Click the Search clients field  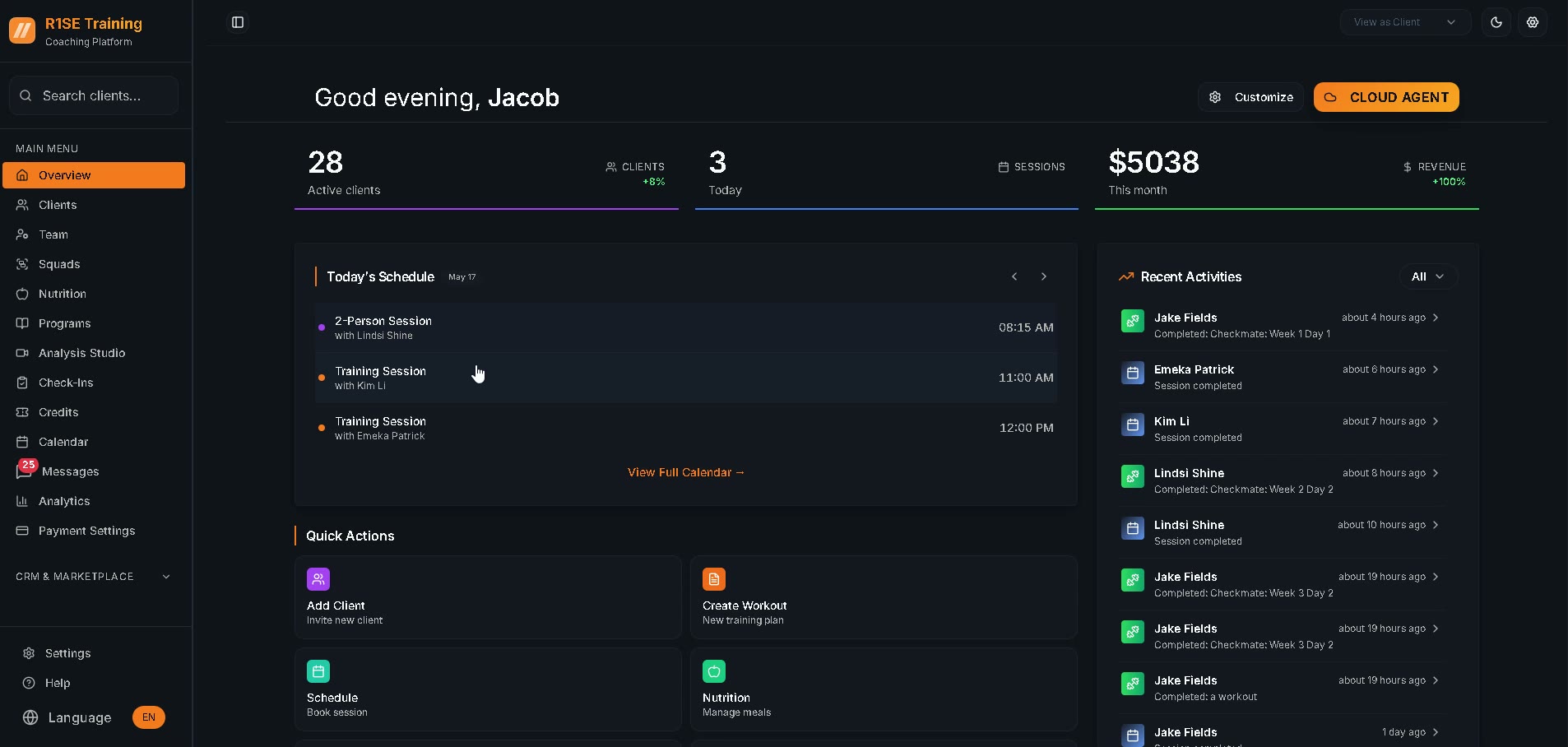coord(94,95)
